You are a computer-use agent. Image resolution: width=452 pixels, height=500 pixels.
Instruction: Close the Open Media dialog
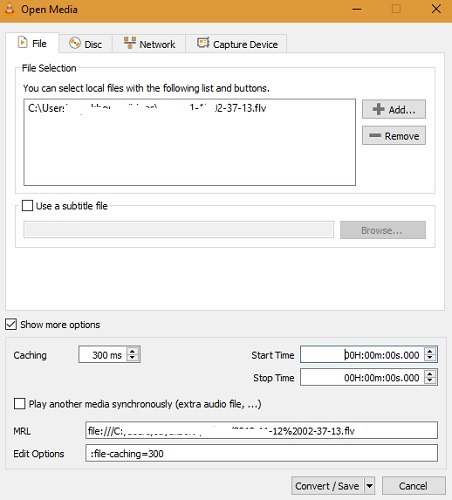(x=436, y=9)
